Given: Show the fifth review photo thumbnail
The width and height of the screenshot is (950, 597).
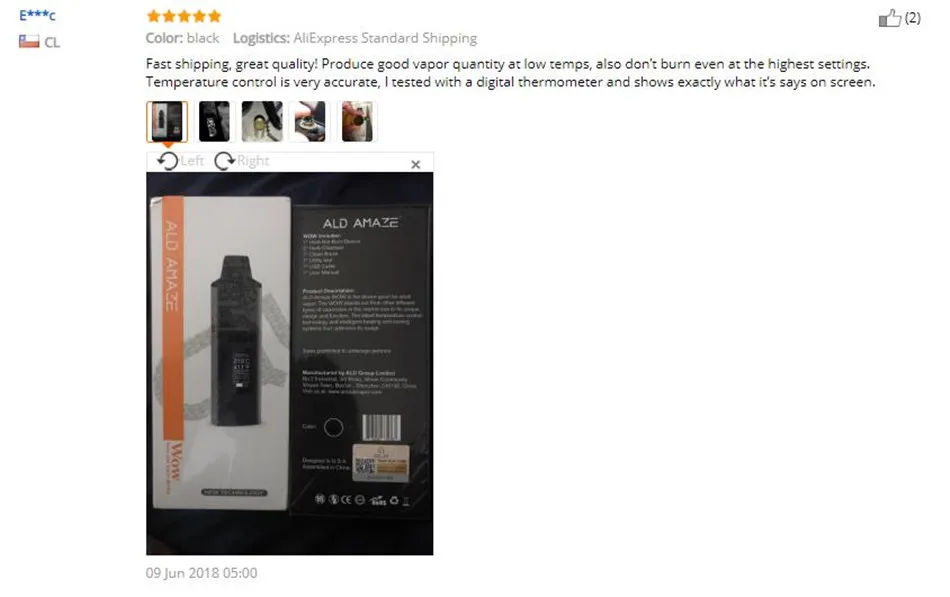Looking at the screenshot, I should click(x=357, y=121).
